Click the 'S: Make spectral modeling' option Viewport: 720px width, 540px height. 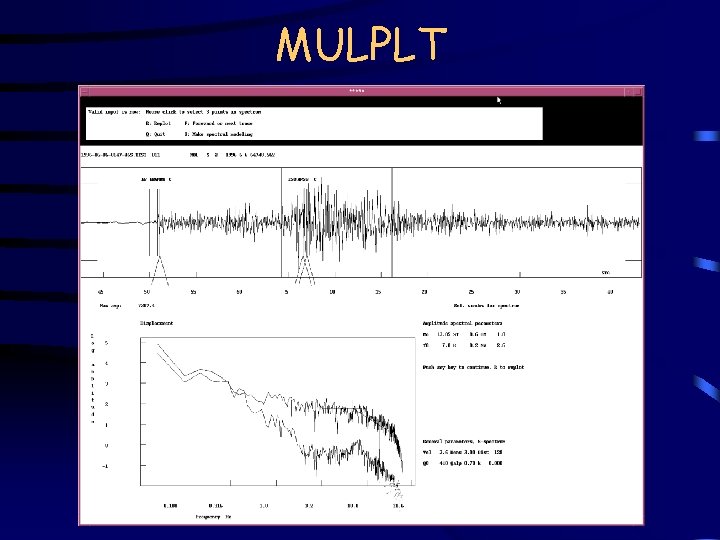(219, 134)
